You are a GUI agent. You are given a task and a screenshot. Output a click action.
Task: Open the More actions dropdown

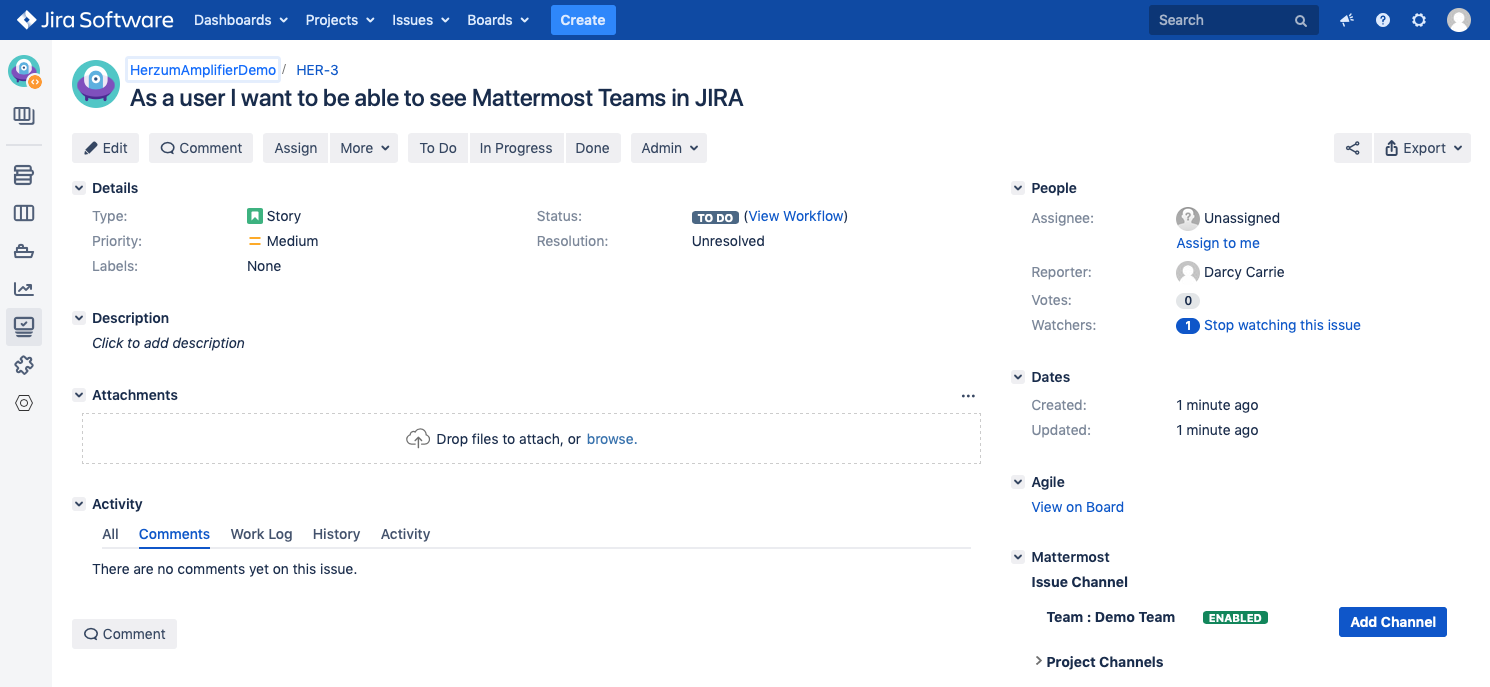tap(364, 148)
